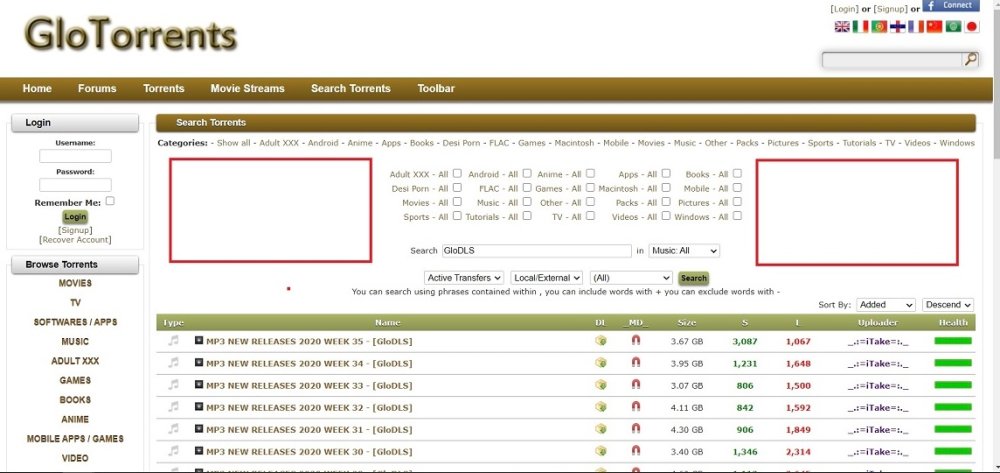Open the Recover Account link
Image resolution: width=1000 pixels, height=473 pixels.
(x=75, y=240)
